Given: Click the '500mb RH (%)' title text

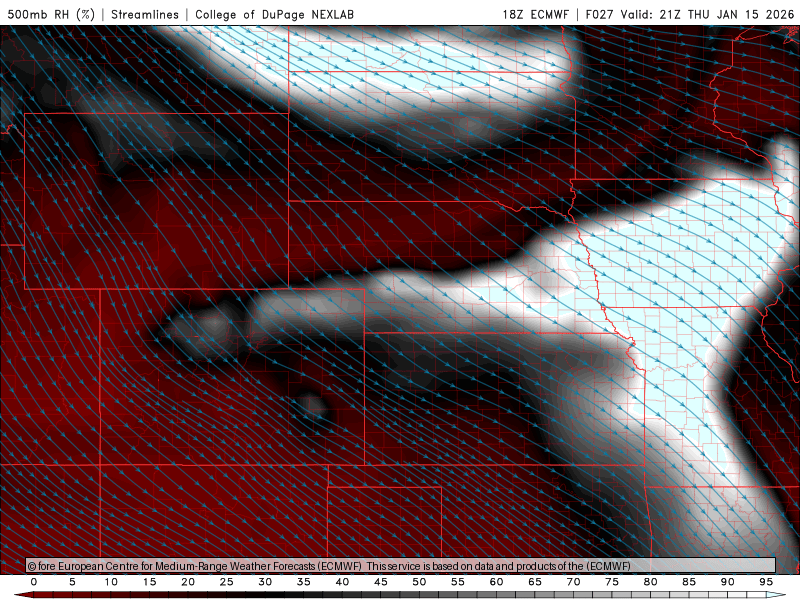Looking at the screenshot, I should (x=51, y=14).
